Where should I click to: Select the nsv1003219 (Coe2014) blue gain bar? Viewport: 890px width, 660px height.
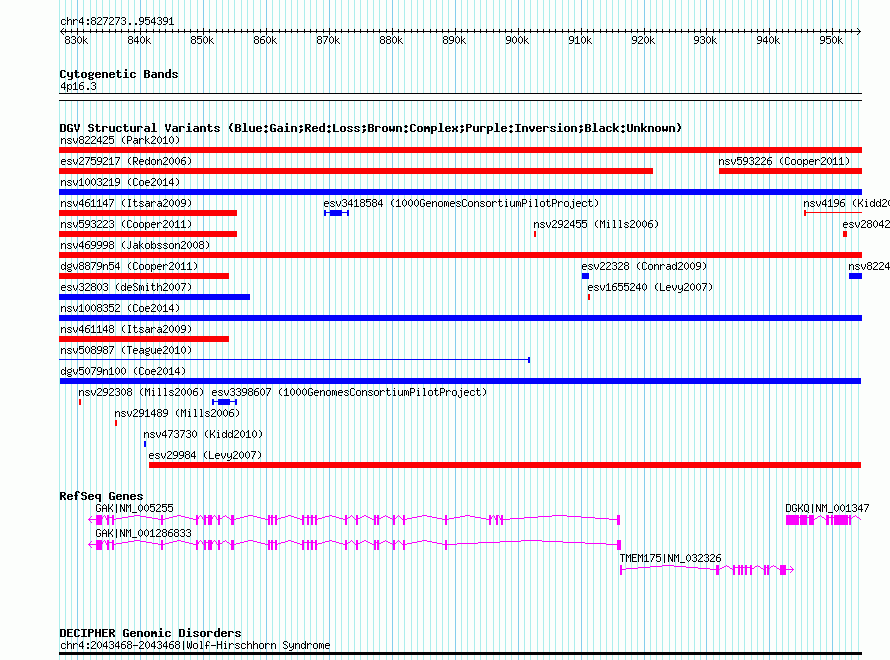coord(460,192)
